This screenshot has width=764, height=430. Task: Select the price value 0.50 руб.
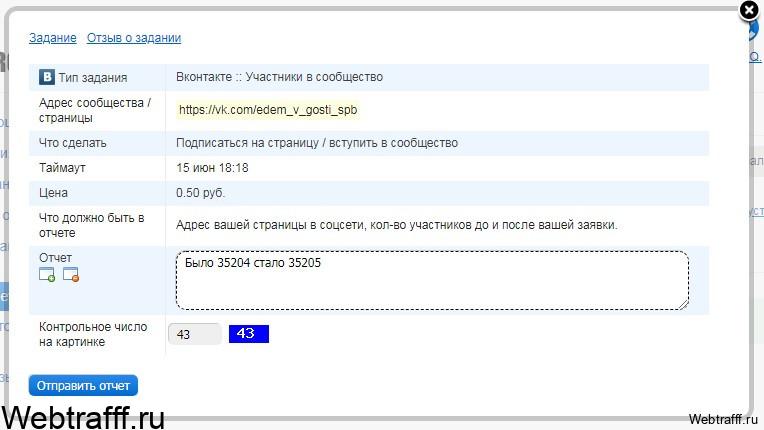click(200, 193)
